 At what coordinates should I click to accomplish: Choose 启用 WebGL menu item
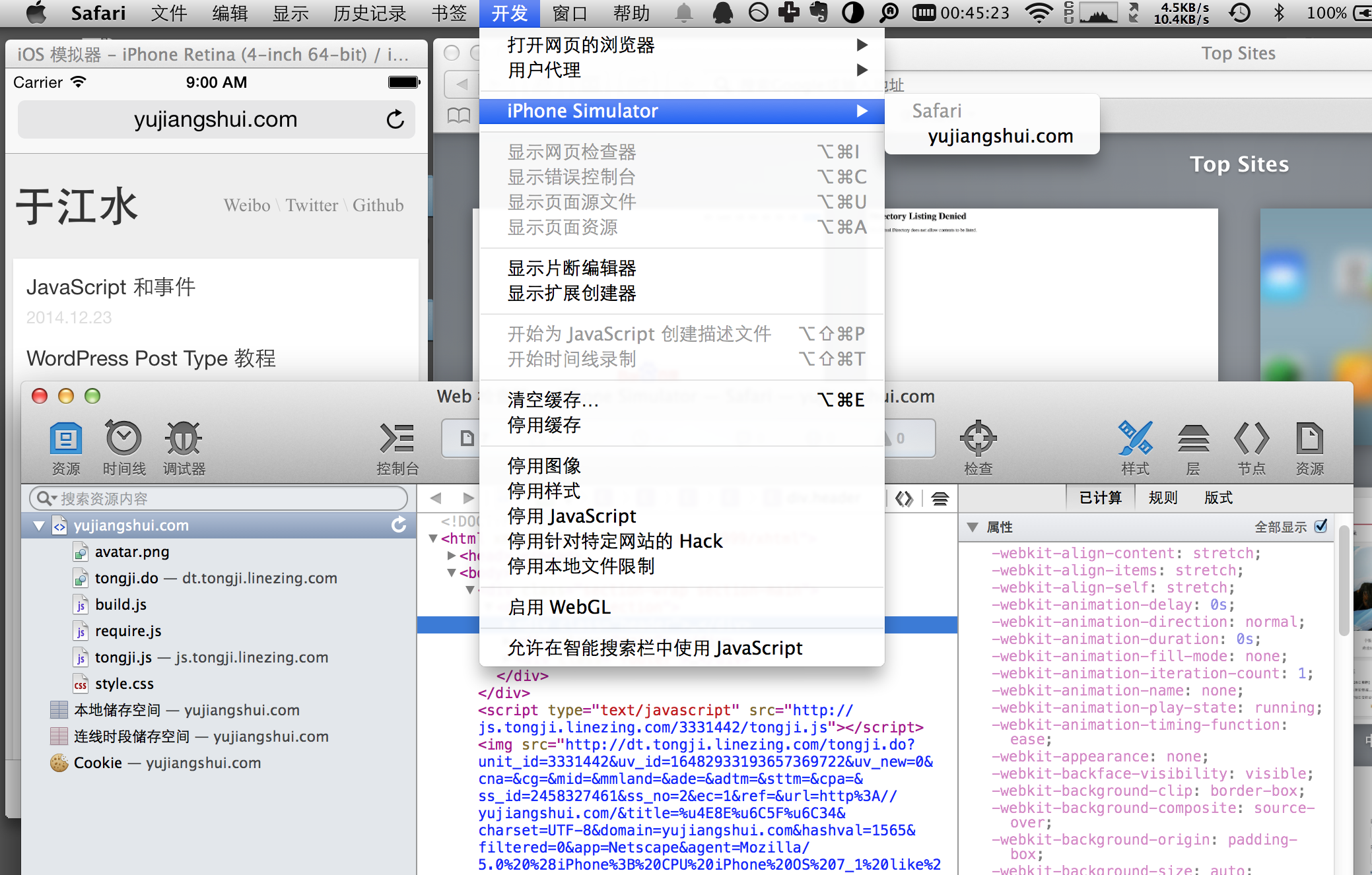coord(681,607)
